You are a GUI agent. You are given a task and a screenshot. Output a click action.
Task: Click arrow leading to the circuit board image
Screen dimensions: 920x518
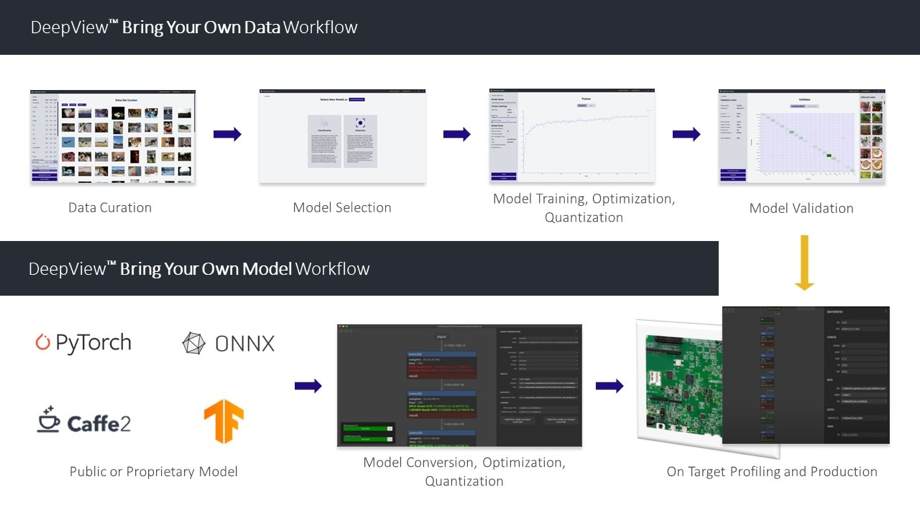(x=610, y=386)
